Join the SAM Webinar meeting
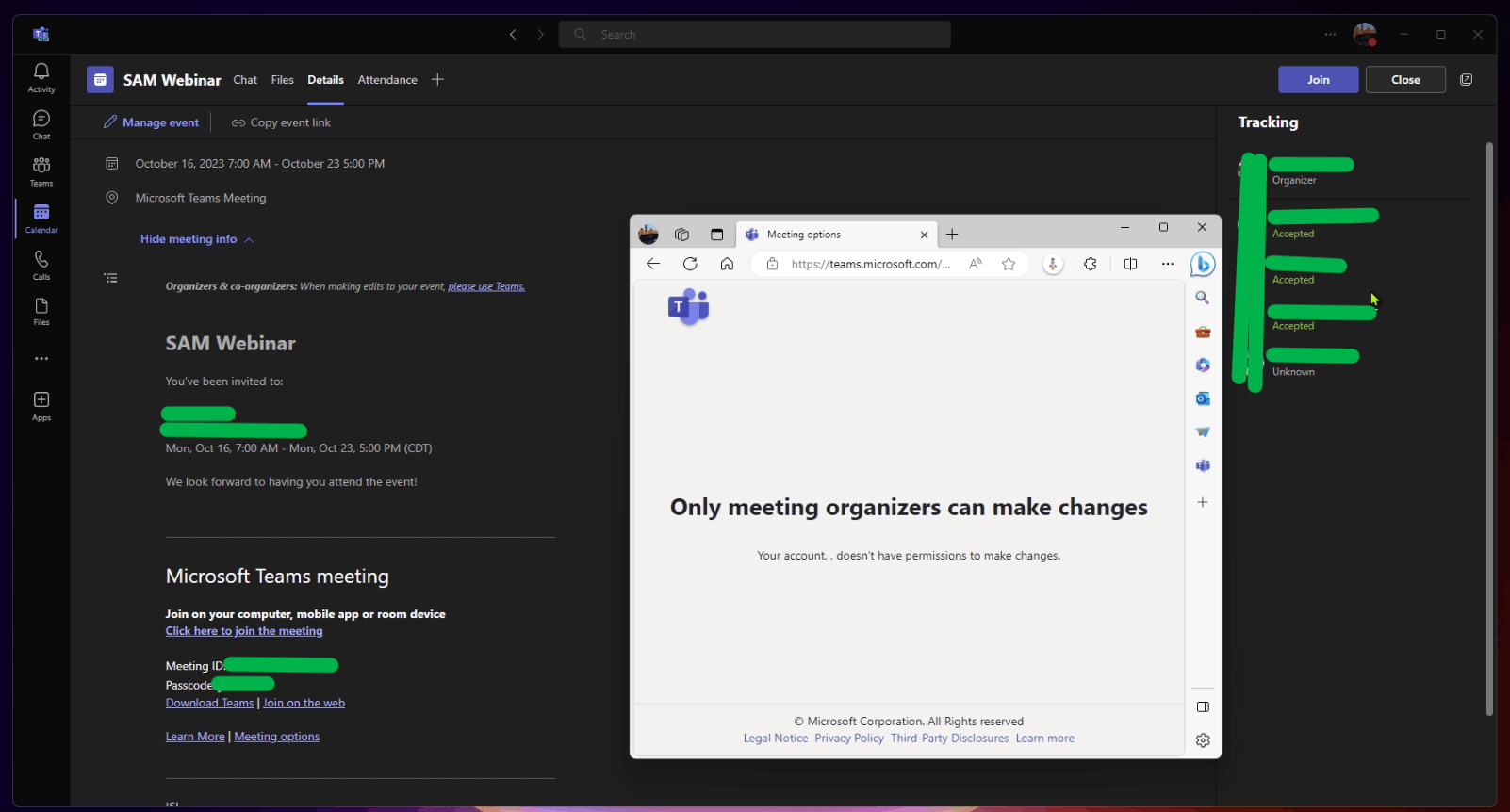 [x=1319, y=80]
